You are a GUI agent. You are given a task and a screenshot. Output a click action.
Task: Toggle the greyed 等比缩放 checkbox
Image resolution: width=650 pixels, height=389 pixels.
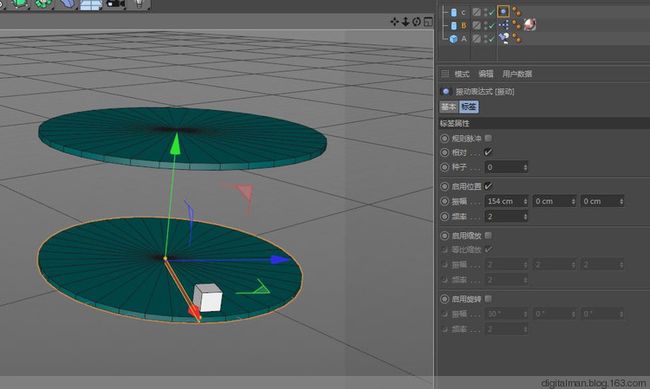488,250
